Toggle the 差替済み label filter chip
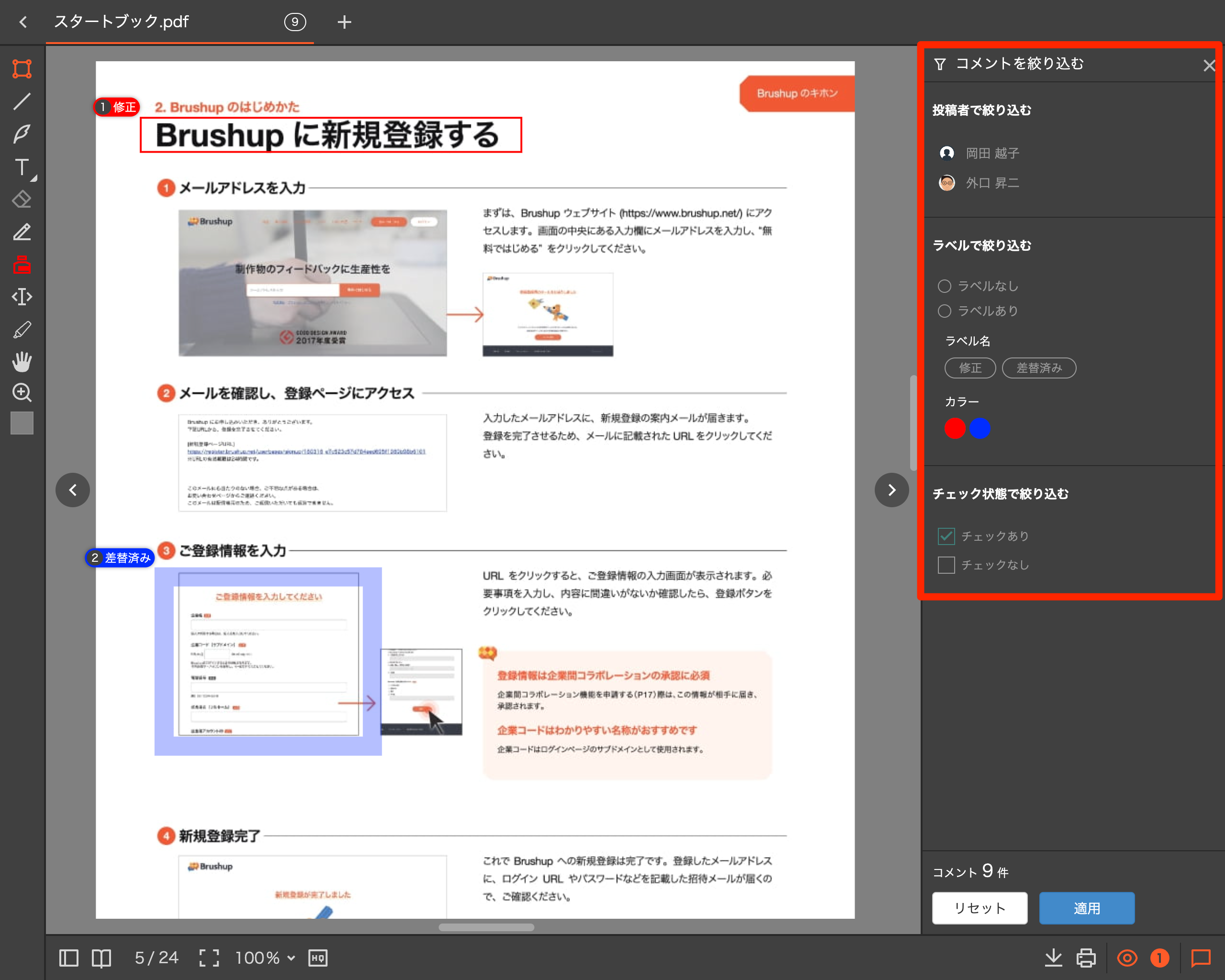 pyautogui.click(x=1039, y=368)
